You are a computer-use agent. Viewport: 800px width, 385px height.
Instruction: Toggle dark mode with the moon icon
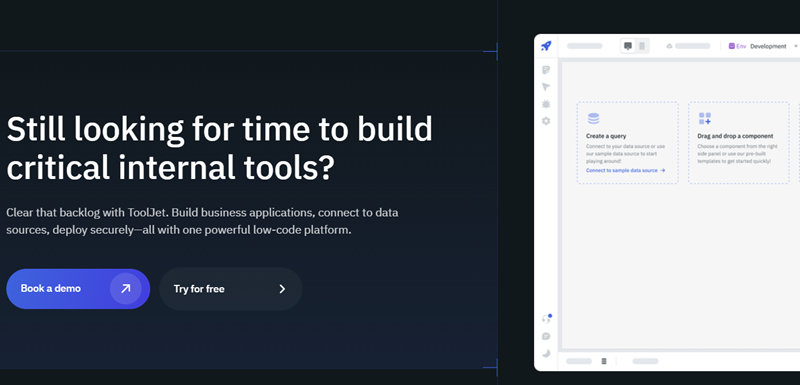tap(546, 353)
